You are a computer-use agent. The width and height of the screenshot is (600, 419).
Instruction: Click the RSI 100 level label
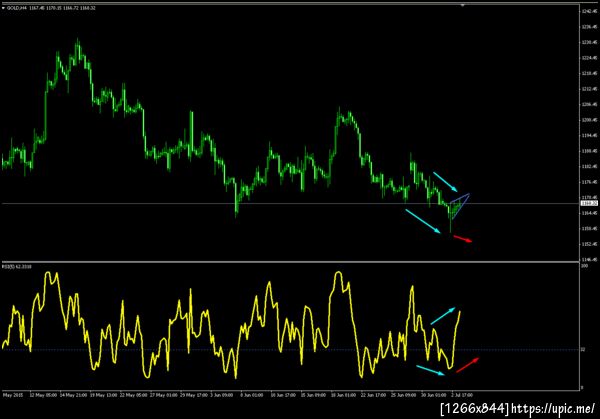pyautogui.click(x=585, y=266)
